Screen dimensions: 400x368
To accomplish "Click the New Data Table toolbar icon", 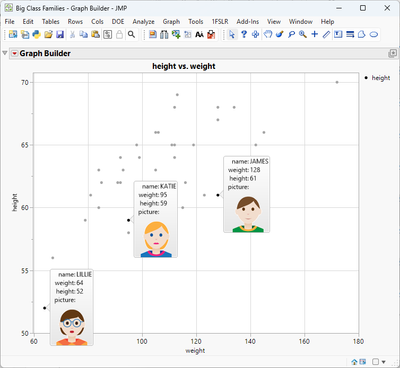I will tap(13, 34).
